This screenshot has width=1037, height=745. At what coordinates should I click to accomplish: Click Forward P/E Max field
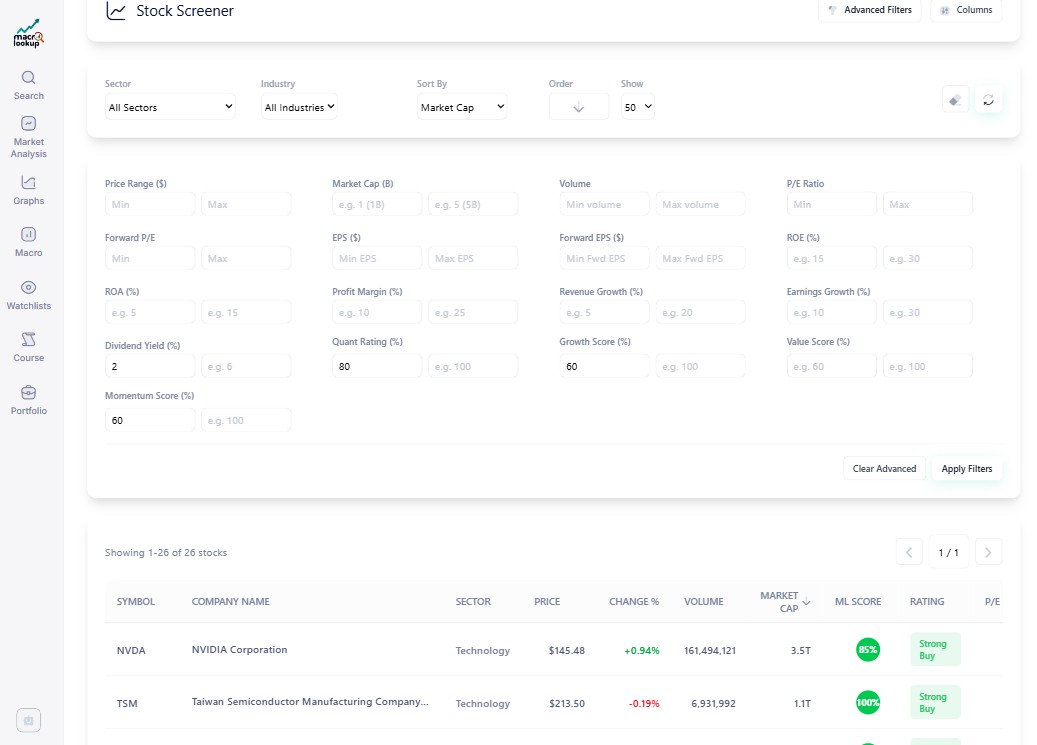[246, 258]
